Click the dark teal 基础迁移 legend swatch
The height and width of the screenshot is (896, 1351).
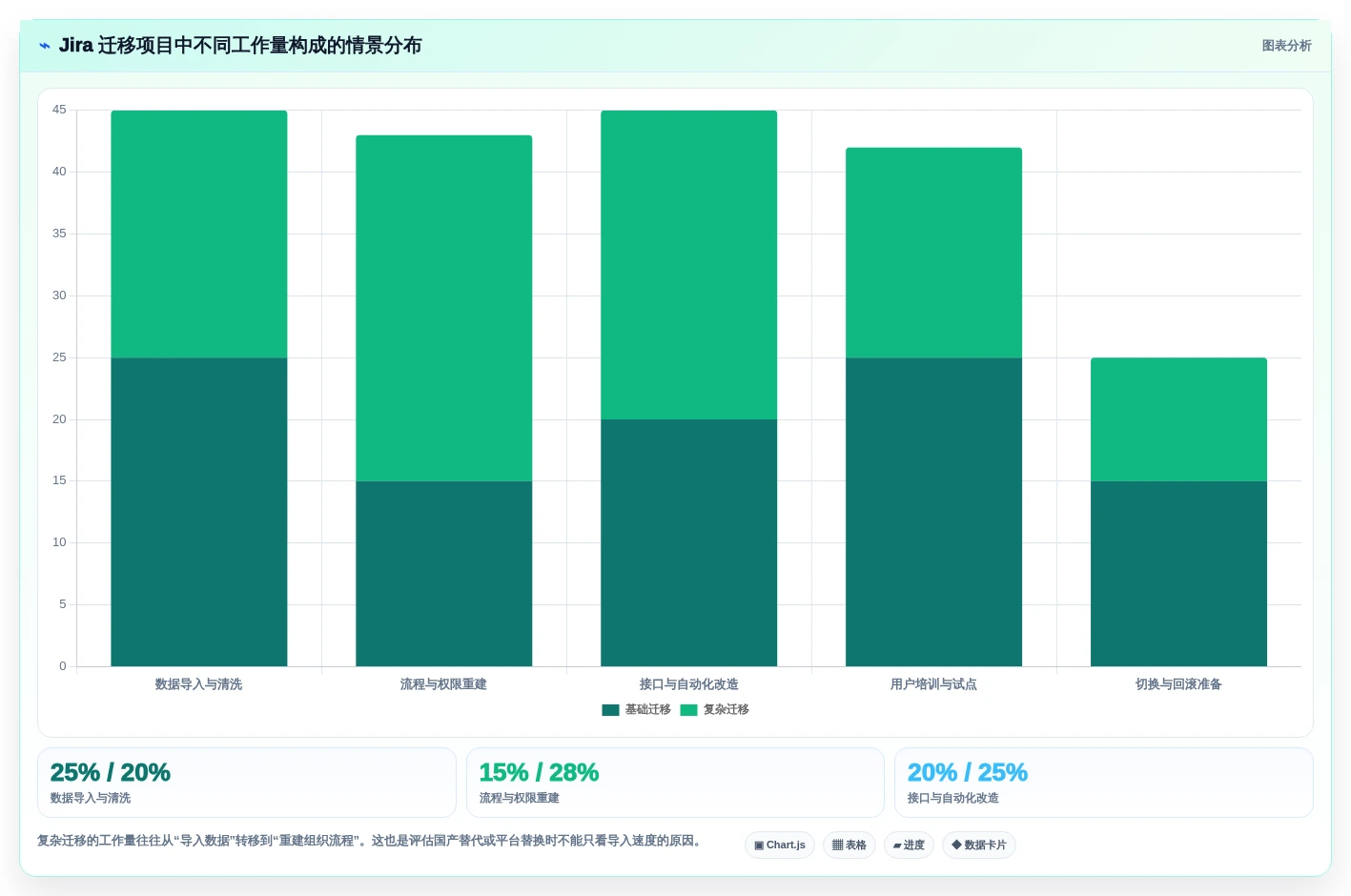point(611,709)
